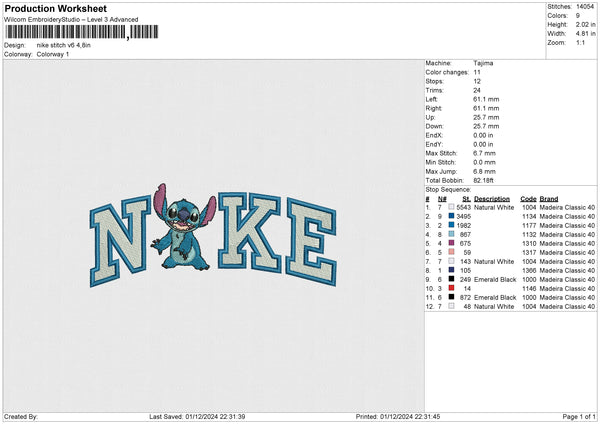Select the purple swatch for code 1310
600x424 pixels.
coord(452,243)
